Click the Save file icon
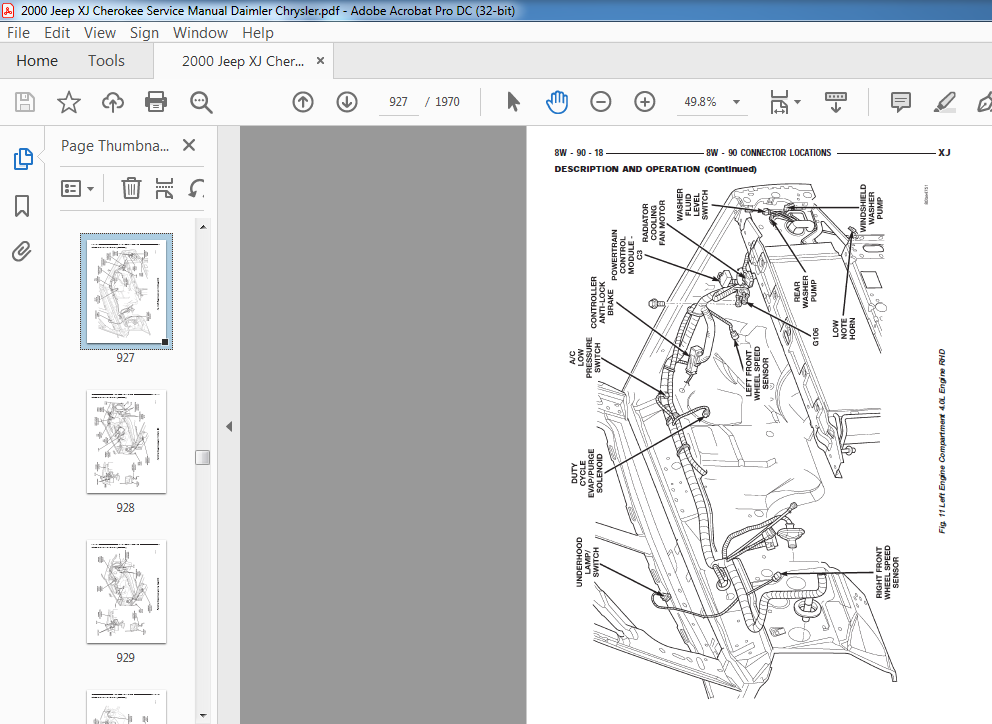The image size is (992, 724). pos(25,102)
